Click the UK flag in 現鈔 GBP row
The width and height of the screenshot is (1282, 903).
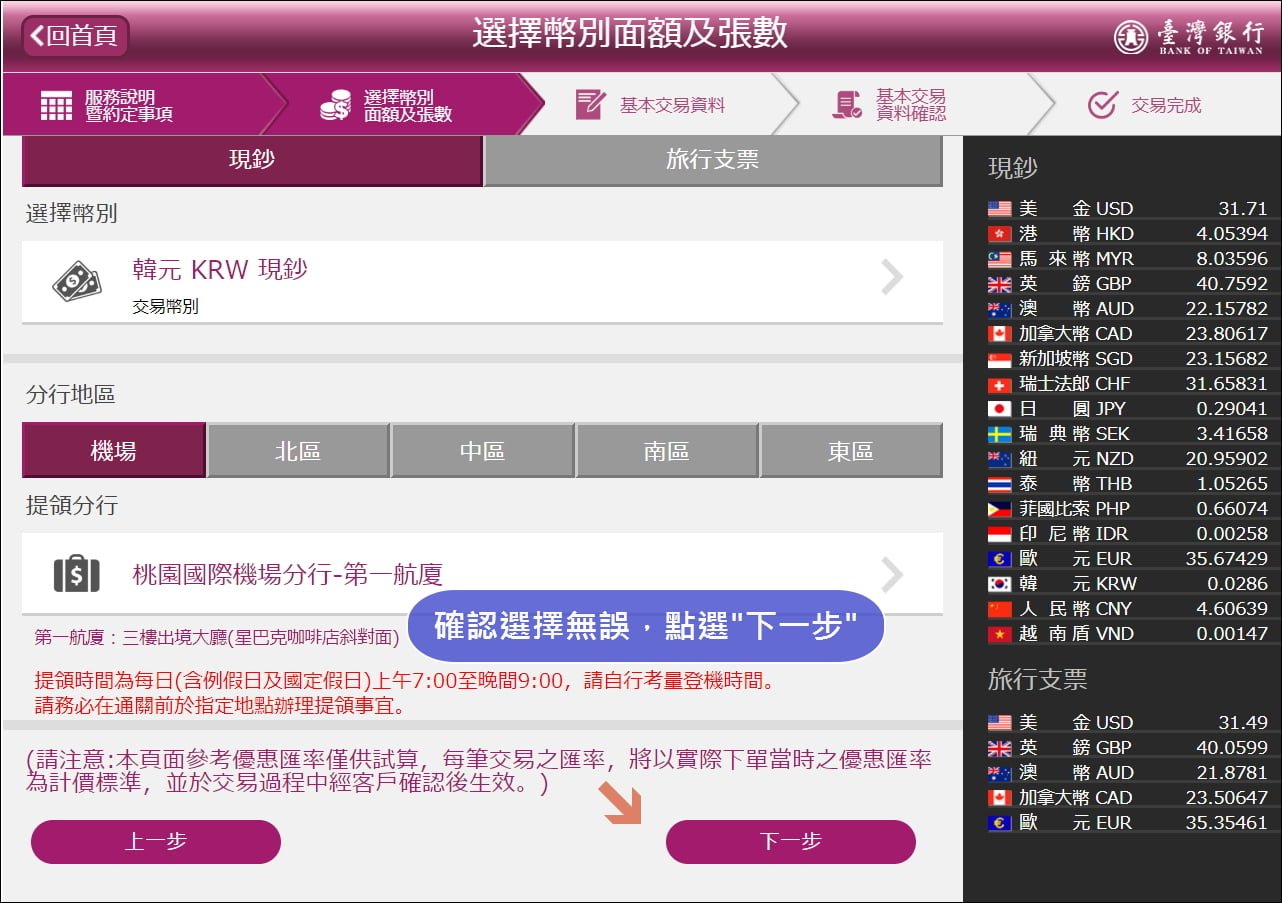point(1000,284)
